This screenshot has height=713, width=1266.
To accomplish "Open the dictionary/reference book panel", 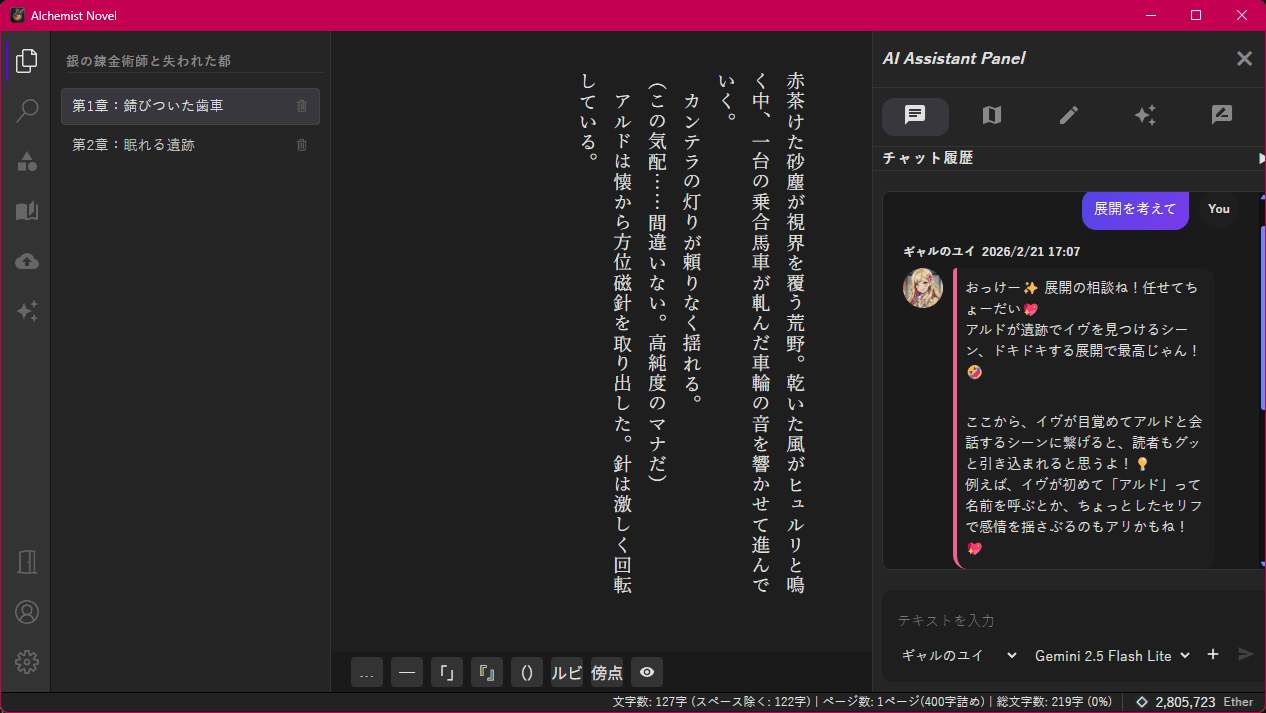I will point(27,211).
